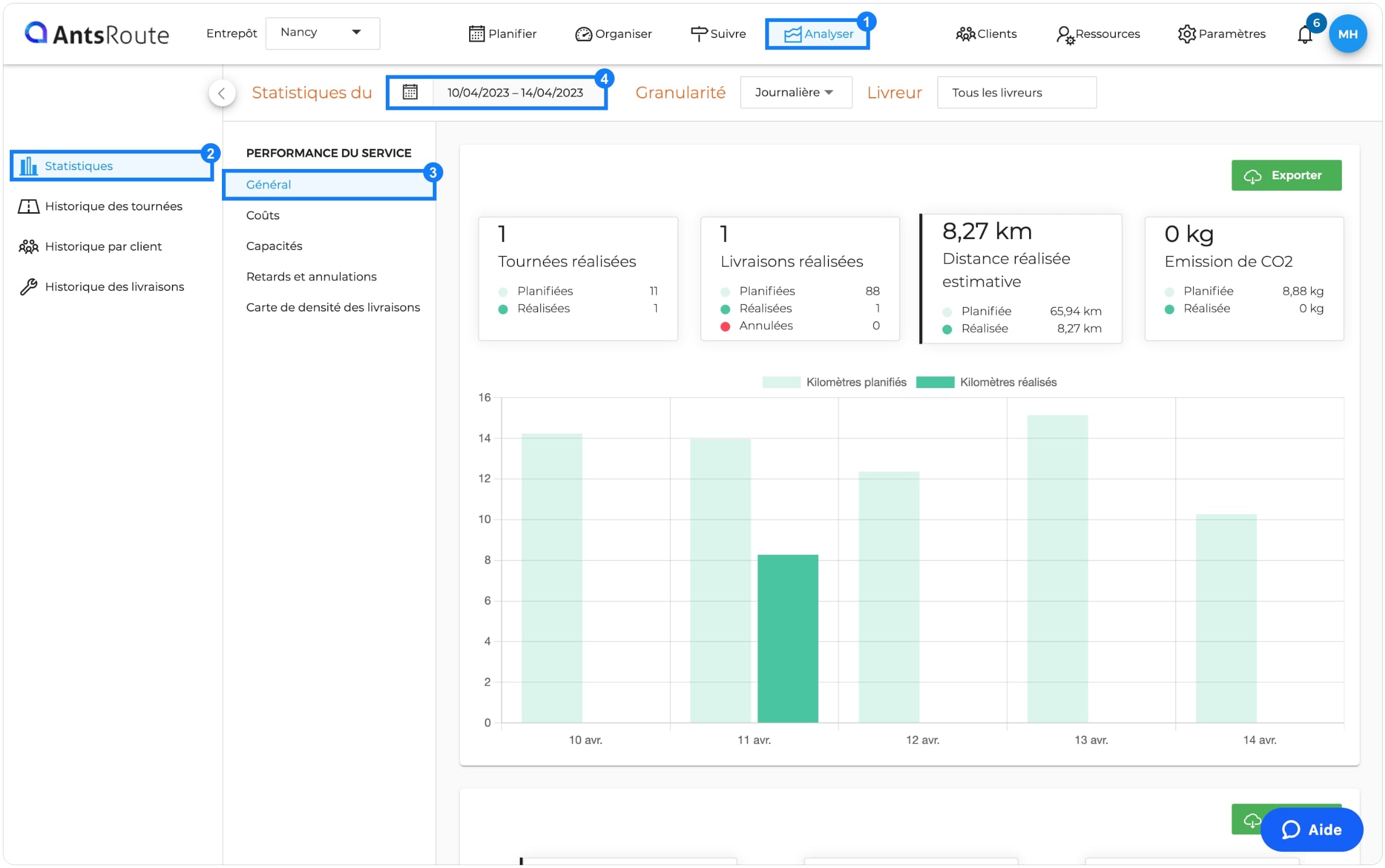Click the Historique par client people icon
Viewport: 1385px width, 868px height.
pos(28,247)
